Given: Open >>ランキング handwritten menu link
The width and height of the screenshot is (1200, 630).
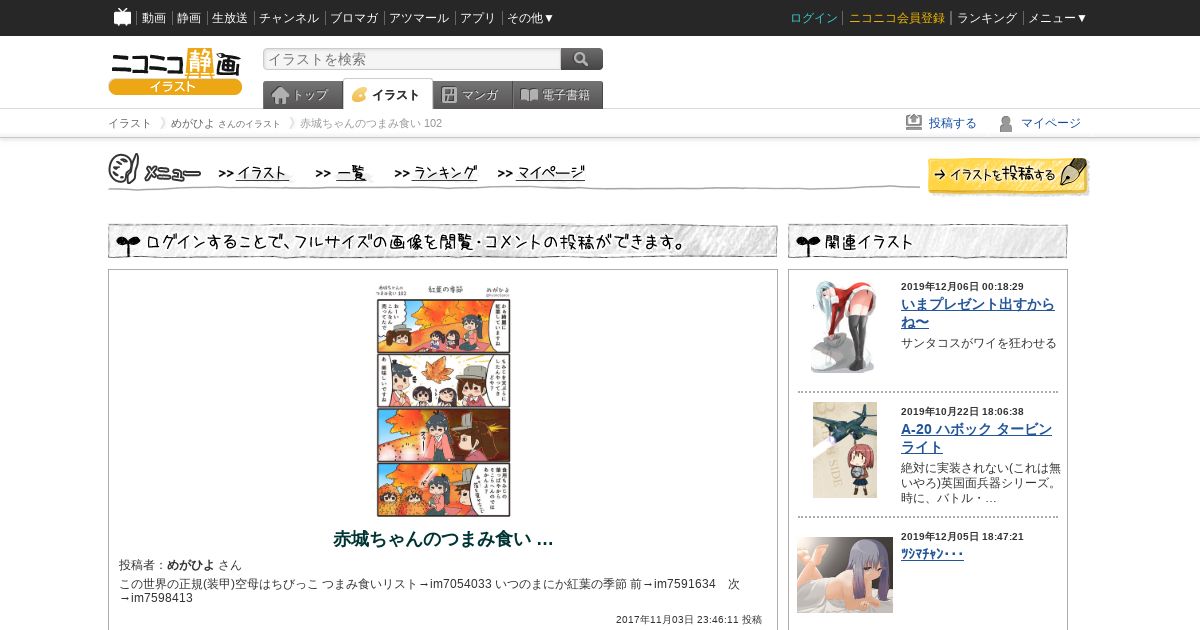Looking at the screenshot, I should coord(436,173).
